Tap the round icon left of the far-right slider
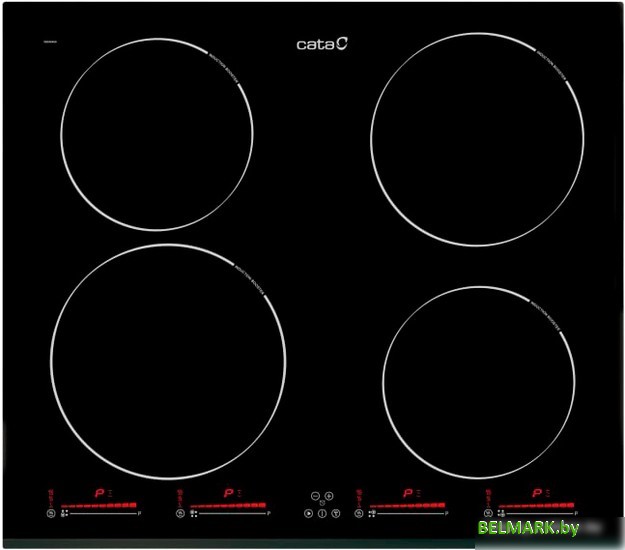This screenshot has width=625, height=550. click(488, 513)
